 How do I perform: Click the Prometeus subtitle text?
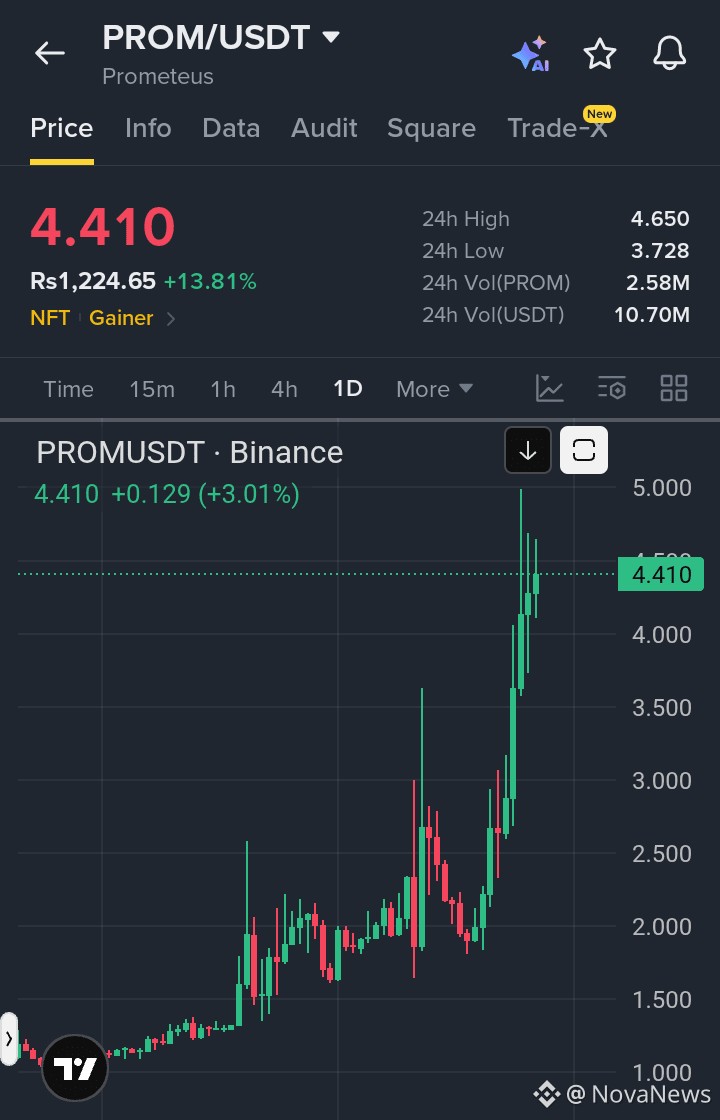coord(158,76)
